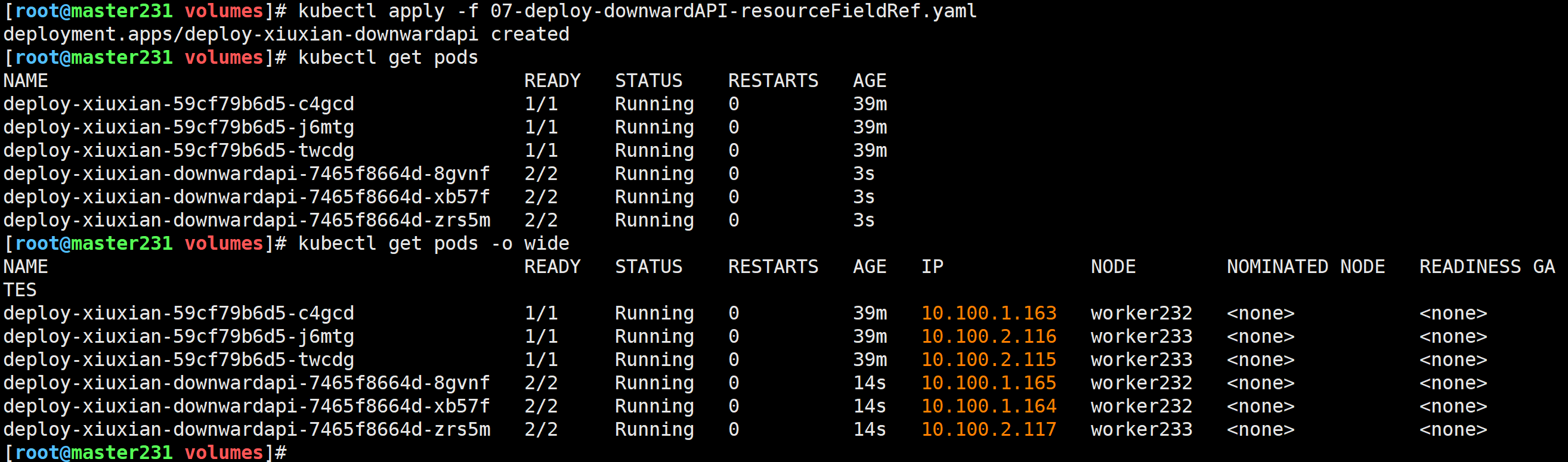Click the READINESS GA column header
Screen dimensions: 1568x462
point(1487,266)
